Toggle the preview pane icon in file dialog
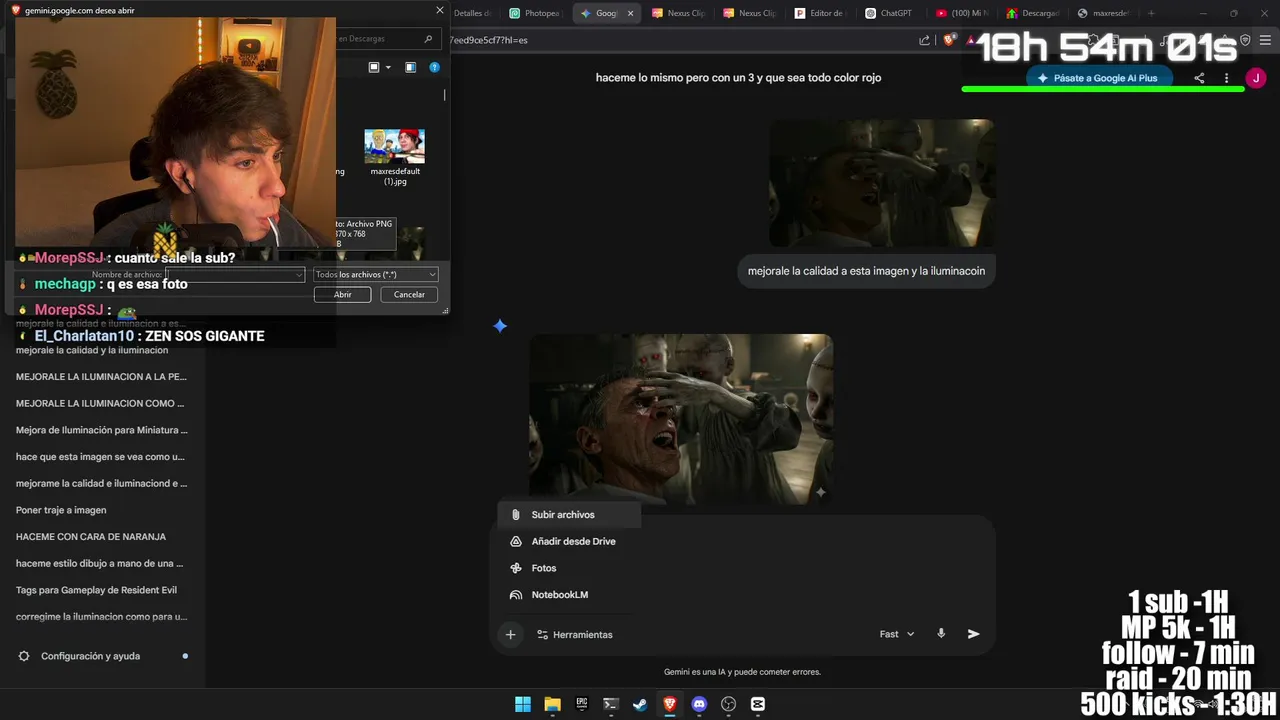Image resolution: width=1280 pixels, height=720 pixels. [410, 67]
